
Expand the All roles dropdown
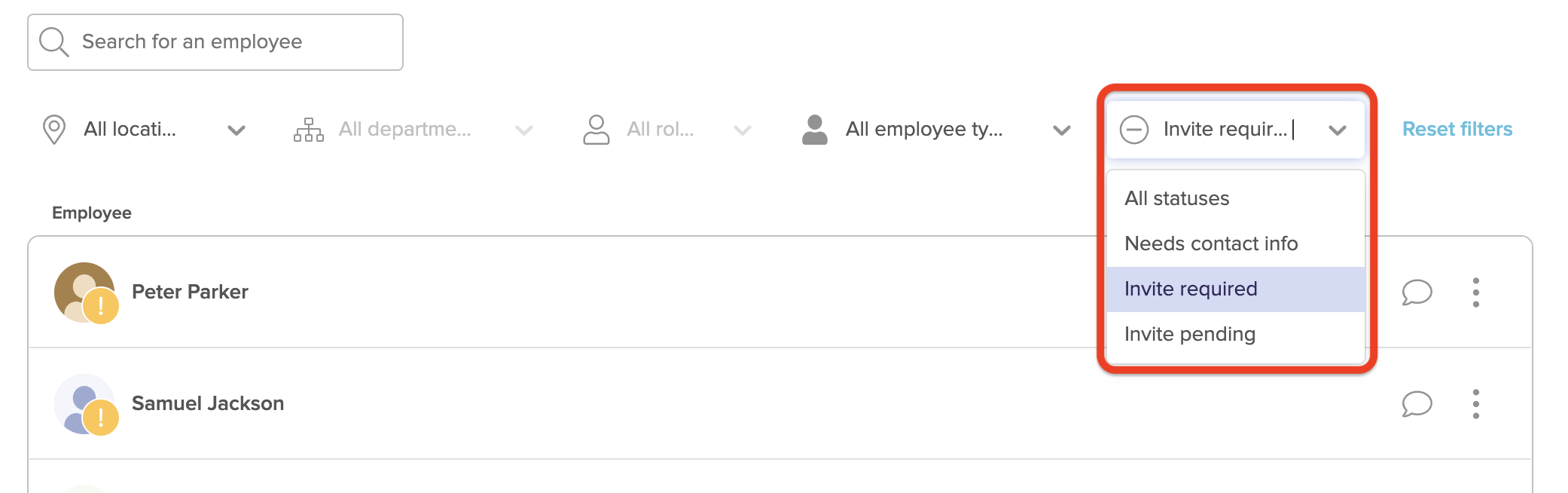741,129
